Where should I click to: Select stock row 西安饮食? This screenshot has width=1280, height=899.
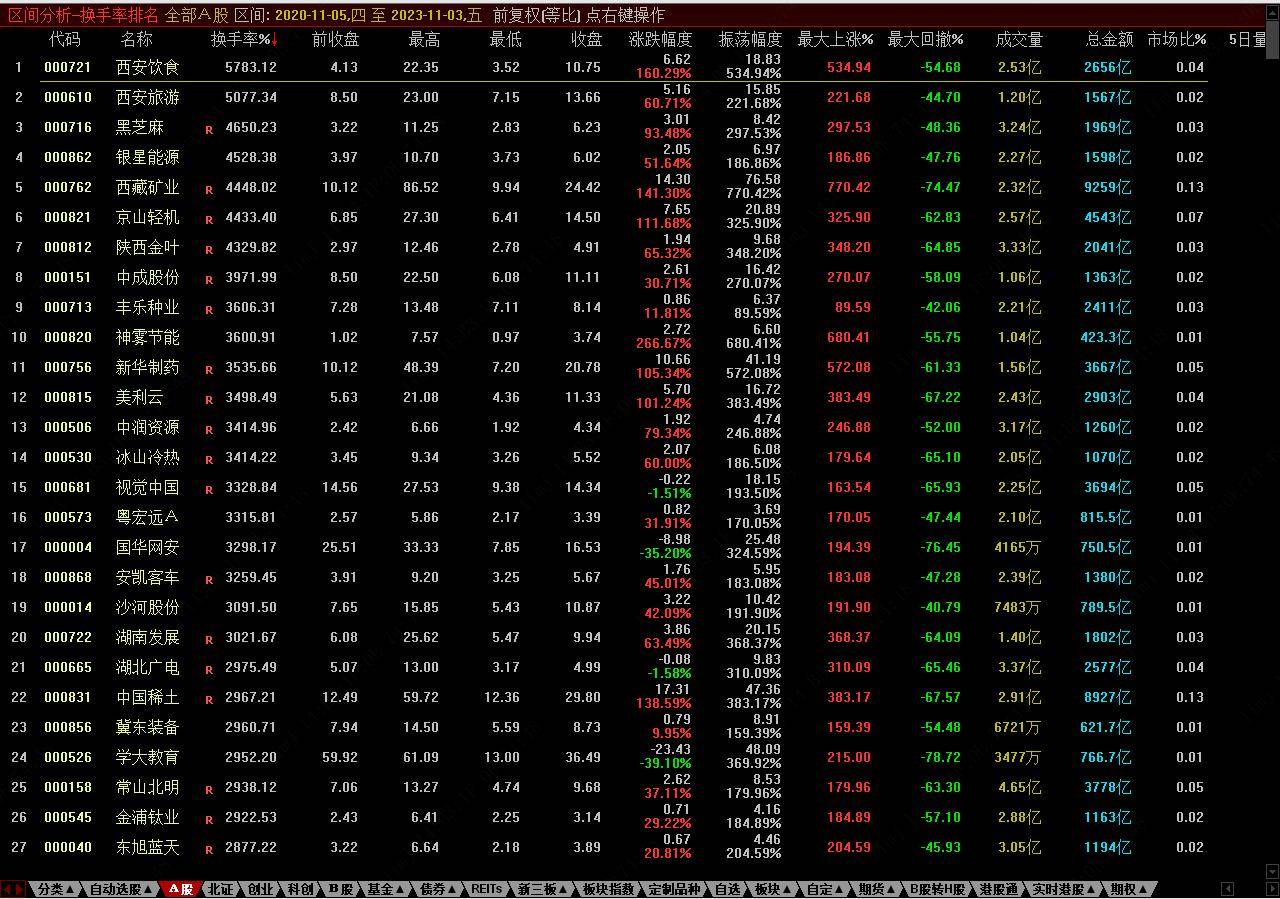(603, 67)
